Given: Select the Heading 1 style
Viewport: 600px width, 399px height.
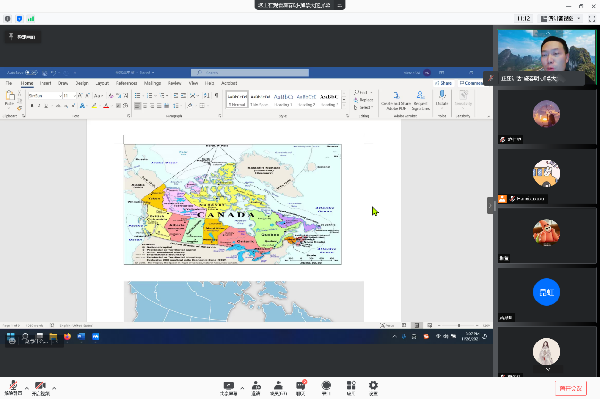Looking at the screenshot, I should [283, 99].
